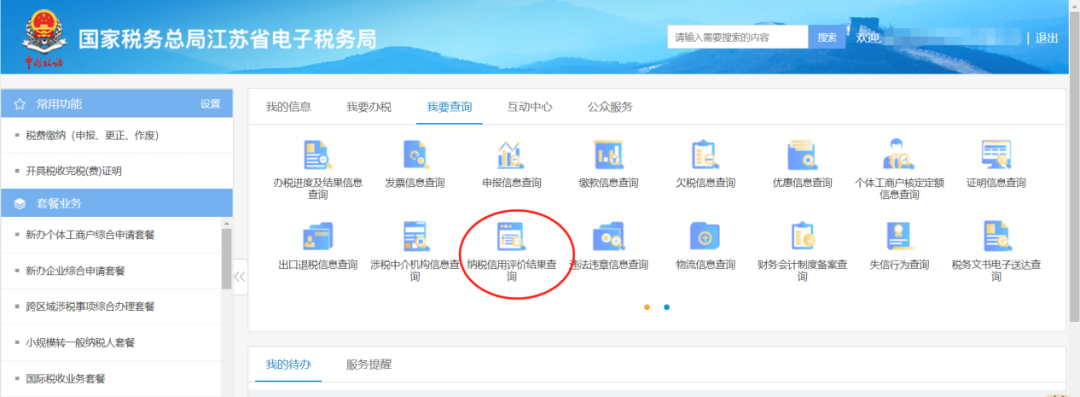The width and height of the screenshot is (1080, 397).
Task: Click 设置 in 常用功能 header
Action: point(210,104)
